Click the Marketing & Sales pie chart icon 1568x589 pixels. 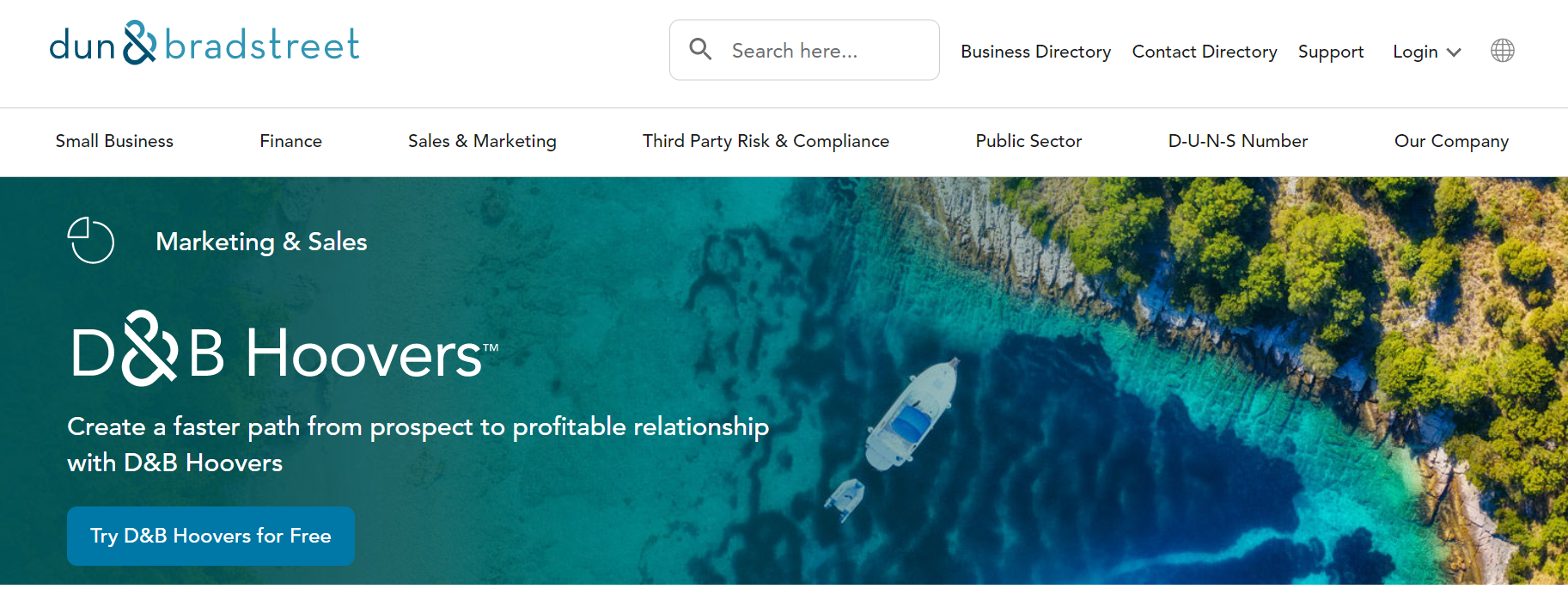[x=91, y=241]
